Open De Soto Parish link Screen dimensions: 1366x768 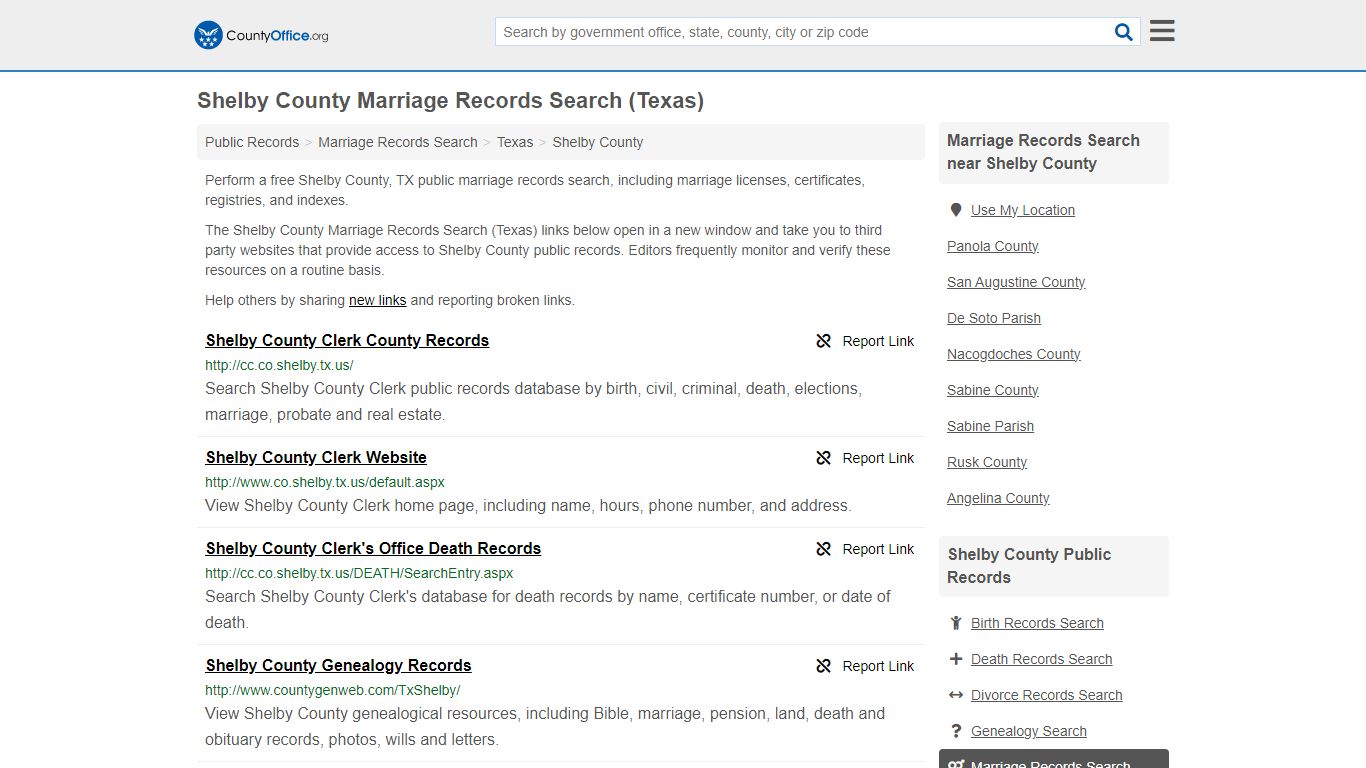[x=994, y=318]
